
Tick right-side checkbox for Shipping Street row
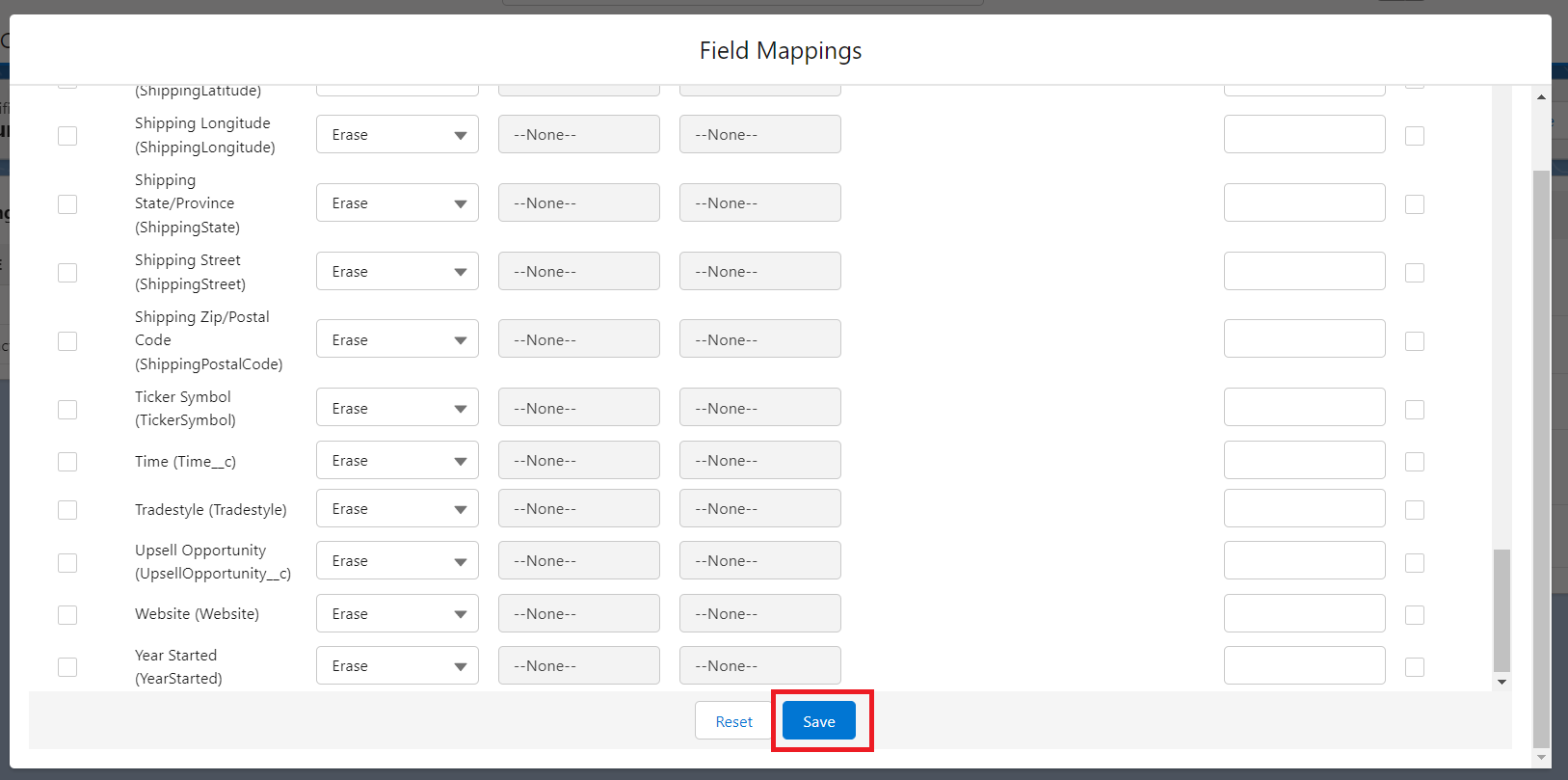pyautogui.click(x=1414, y=273)
